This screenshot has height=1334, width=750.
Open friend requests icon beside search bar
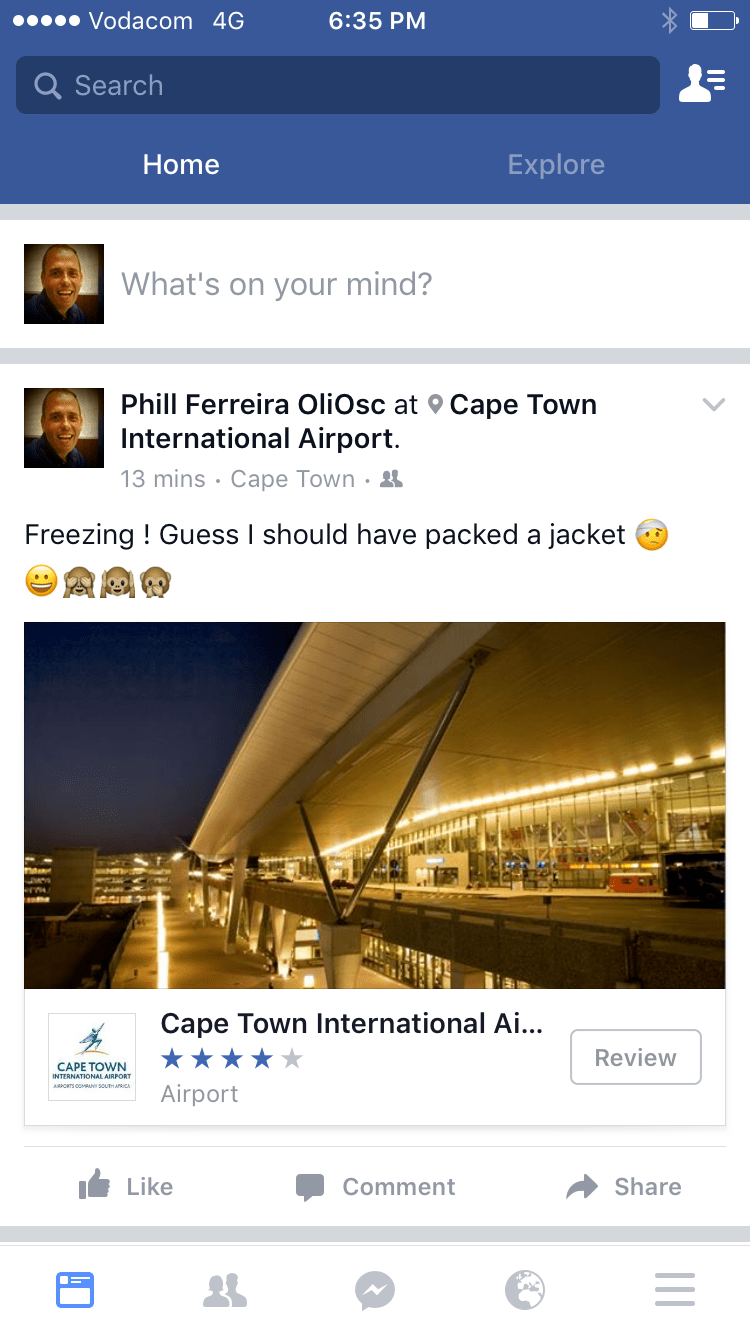(x=702, y=85)
